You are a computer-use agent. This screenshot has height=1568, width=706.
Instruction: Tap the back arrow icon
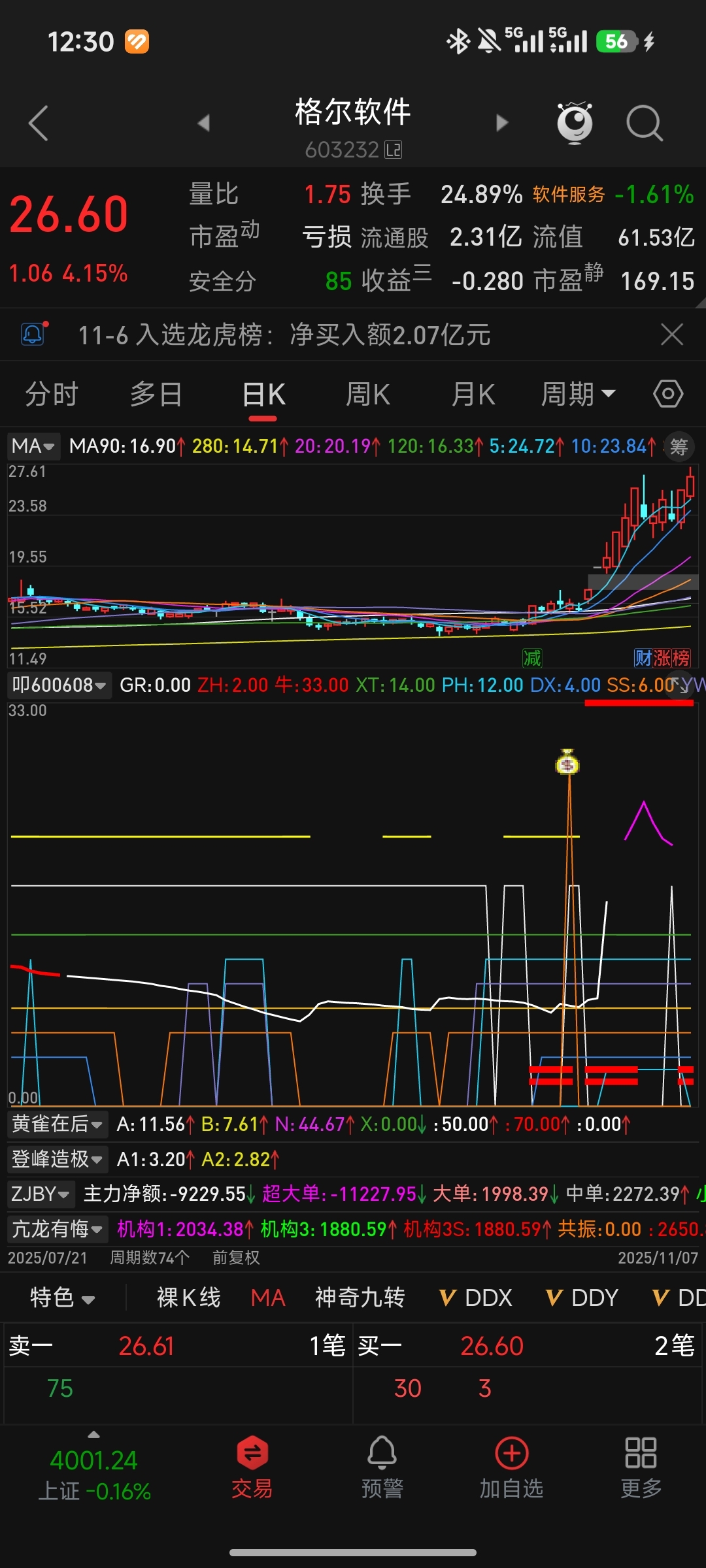39,123
